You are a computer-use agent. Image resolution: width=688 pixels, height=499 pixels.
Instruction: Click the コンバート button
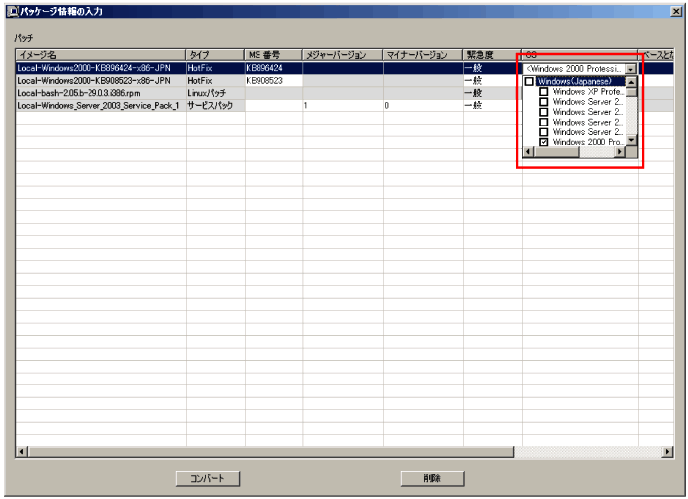[208, 478]
